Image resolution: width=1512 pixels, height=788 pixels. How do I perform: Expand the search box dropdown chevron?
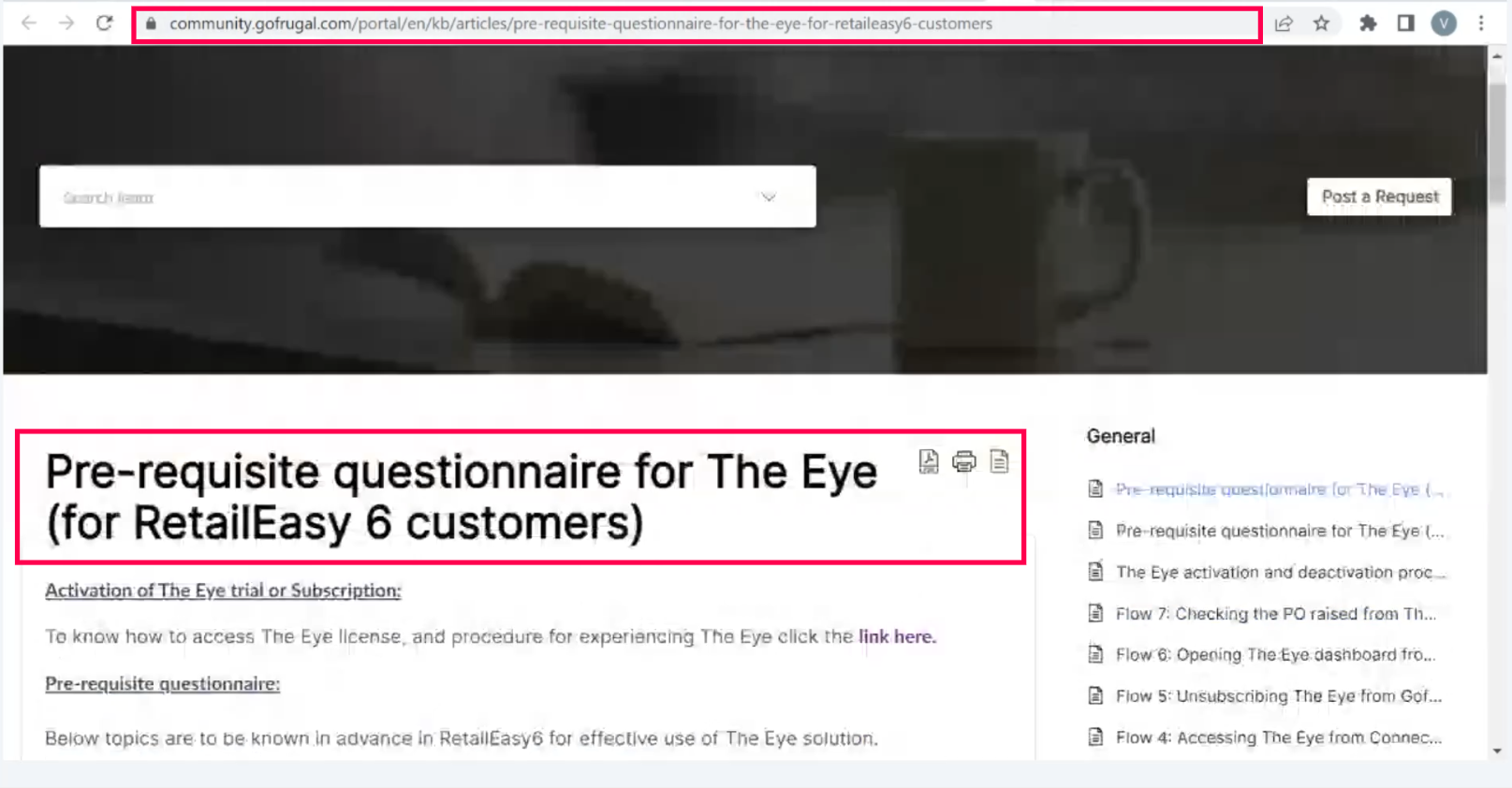point(769,197)
